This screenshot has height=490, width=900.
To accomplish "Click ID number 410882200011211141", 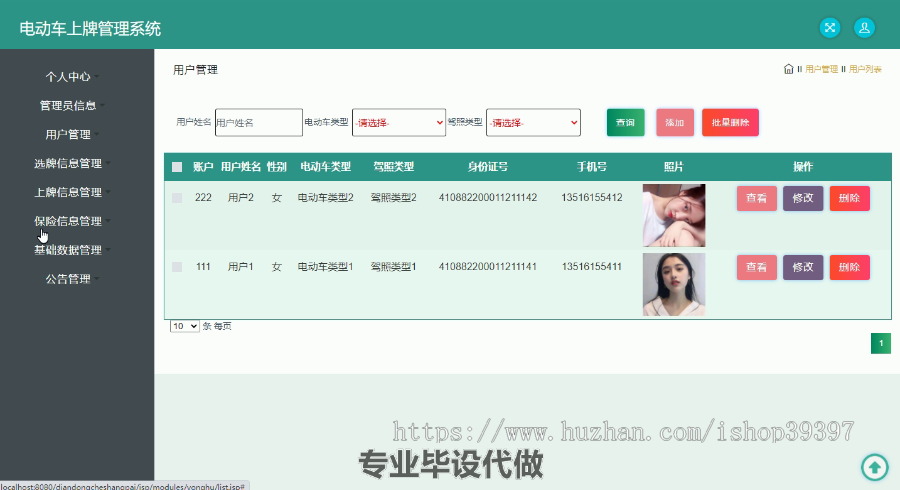I will [488, 266].
